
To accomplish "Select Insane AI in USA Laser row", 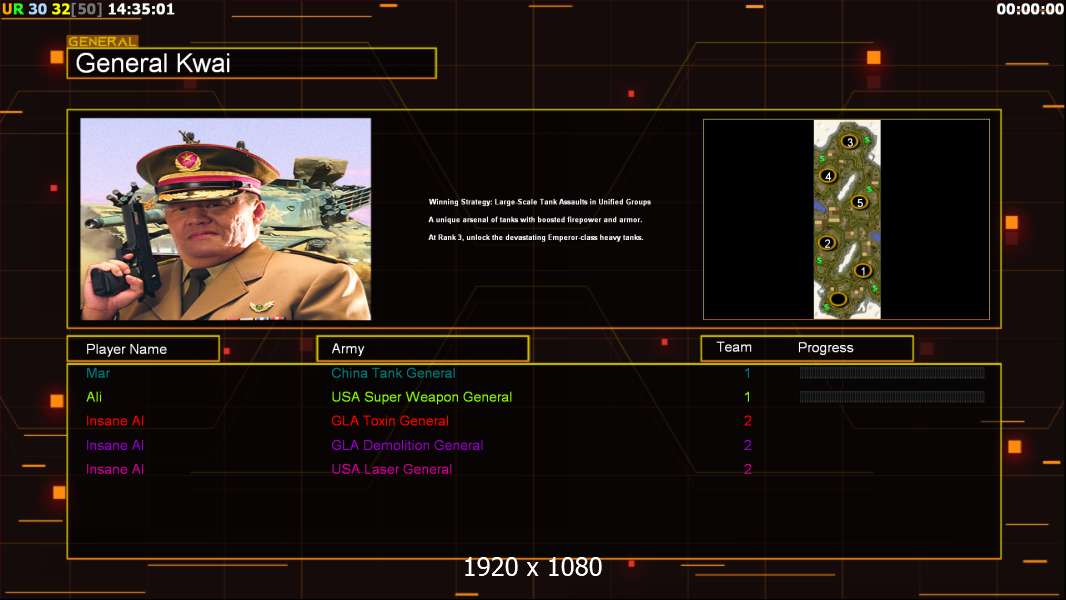I will tap(115, 470).
